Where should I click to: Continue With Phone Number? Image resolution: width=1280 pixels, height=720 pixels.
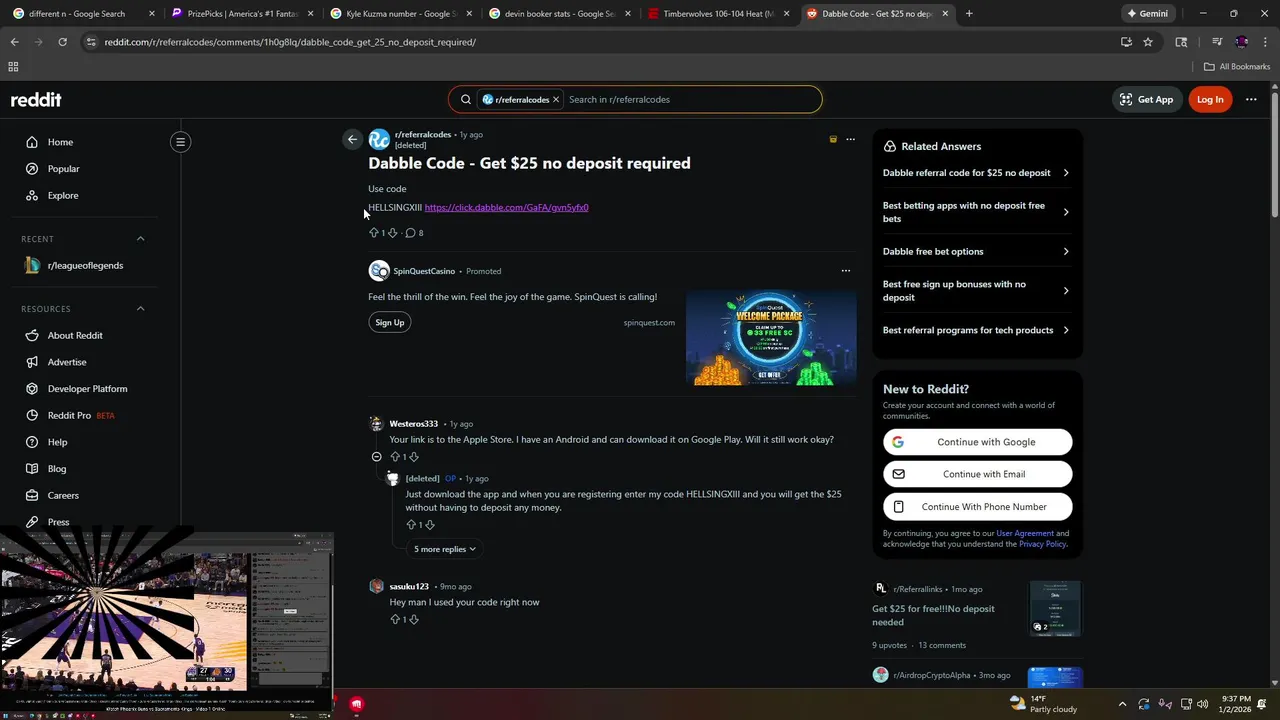978,507
